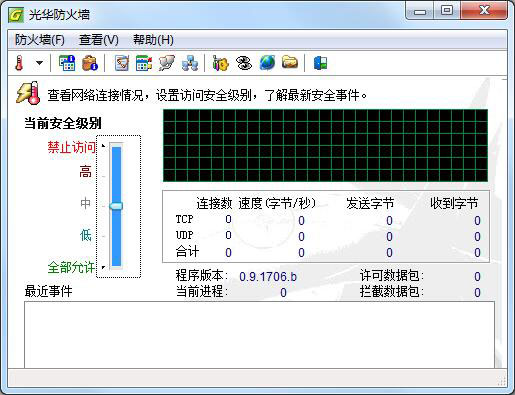
Task: Click the 收到字节 column header
Action: (x=454, y=203)
